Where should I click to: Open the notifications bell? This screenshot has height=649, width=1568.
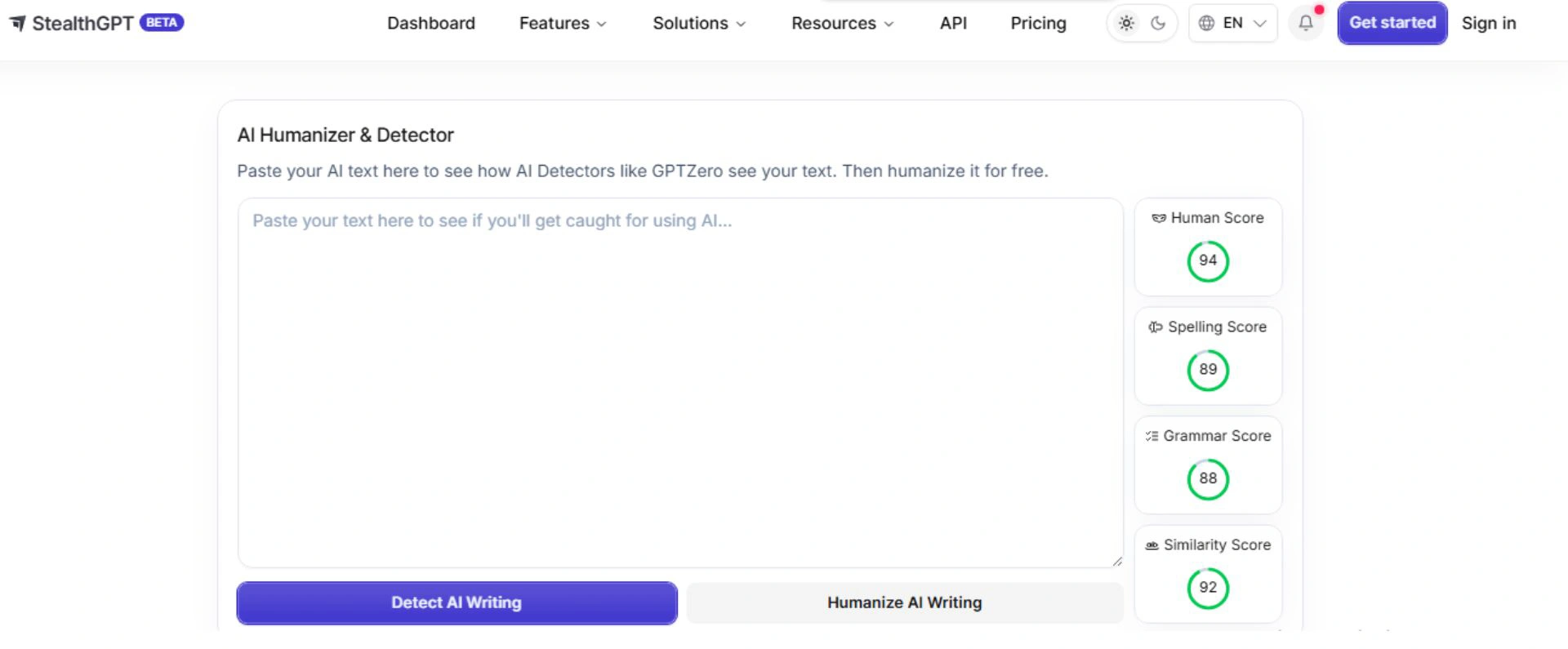(1306, 23)
